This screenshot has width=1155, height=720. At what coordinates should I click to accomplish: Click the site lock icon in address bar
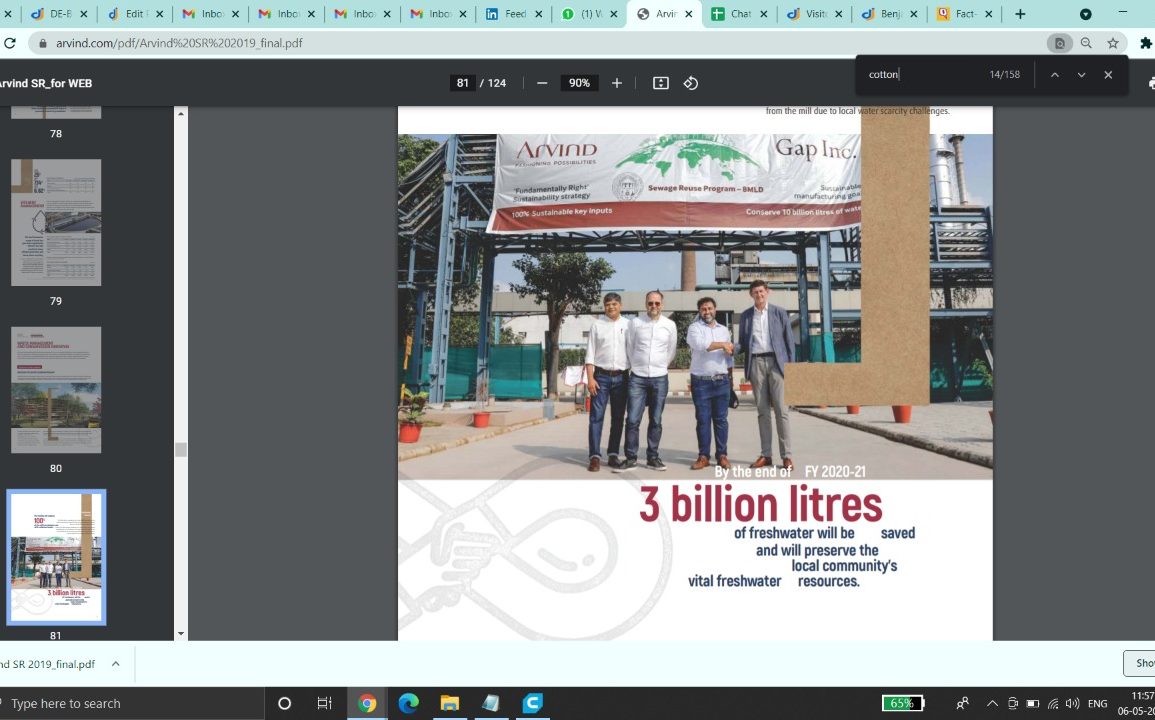point(43,43)
